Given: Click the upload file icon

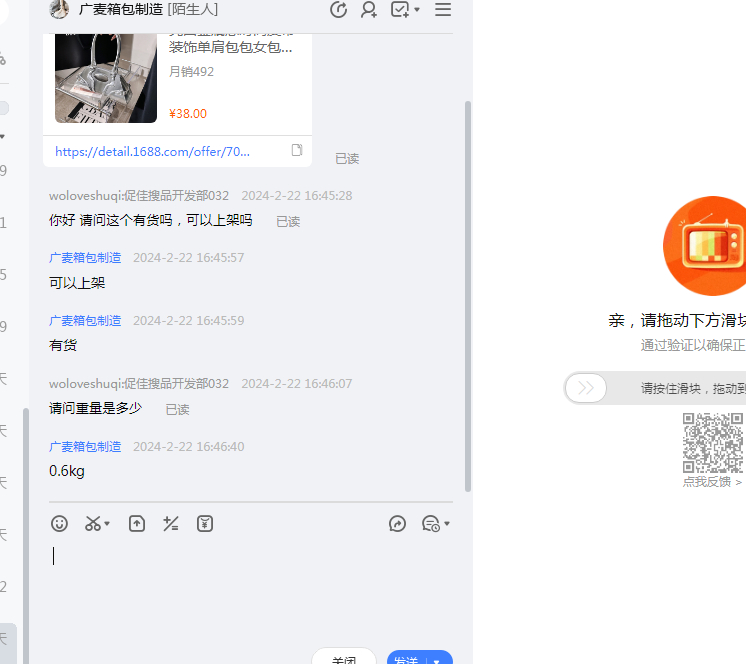Looking at the screenshot, I should click(x=137, y=523).
